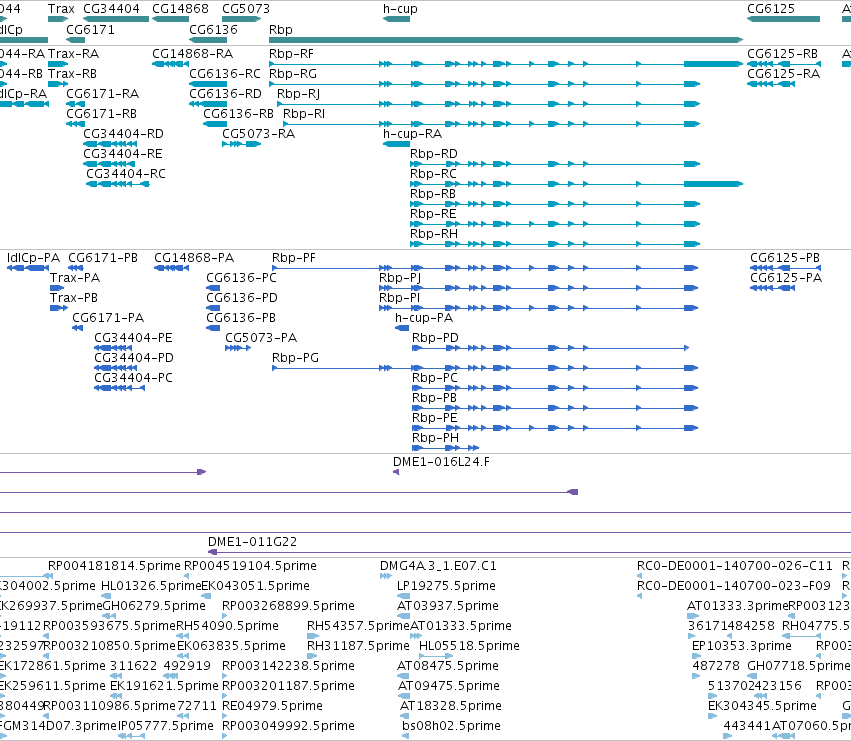Click the AT03937.5prime EST label
The height and width of the screenshot is (741, 851).
[x=448, y=606]
